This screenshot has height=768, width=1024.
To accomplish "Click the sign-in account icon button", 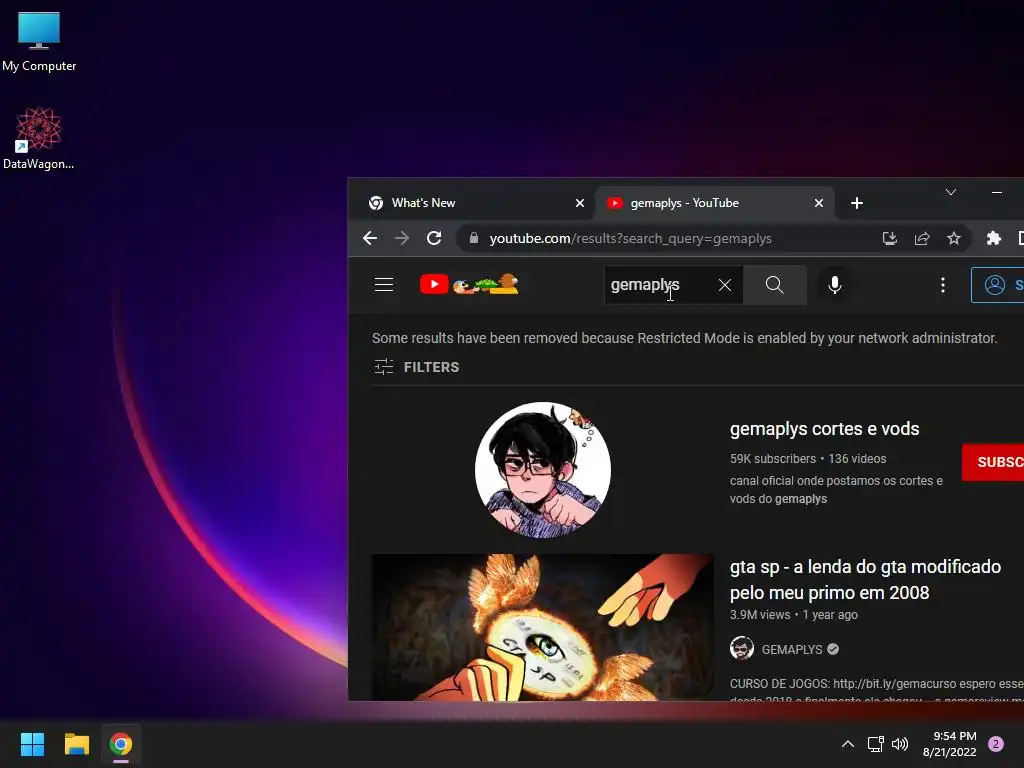I will pyautogui.click(x=997, y=285).
